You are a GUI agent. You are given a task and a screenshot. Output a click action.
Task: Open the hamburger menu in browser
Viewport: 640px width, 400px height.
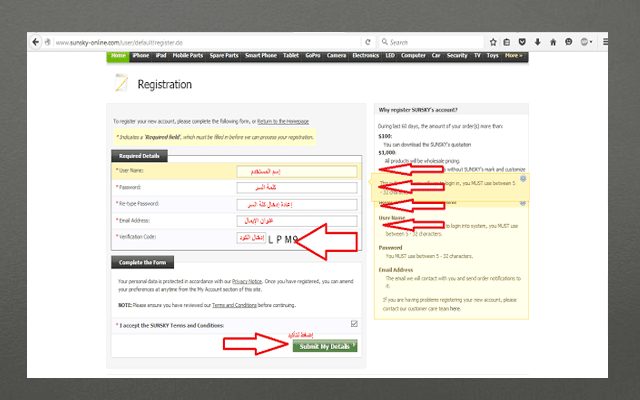605,42
